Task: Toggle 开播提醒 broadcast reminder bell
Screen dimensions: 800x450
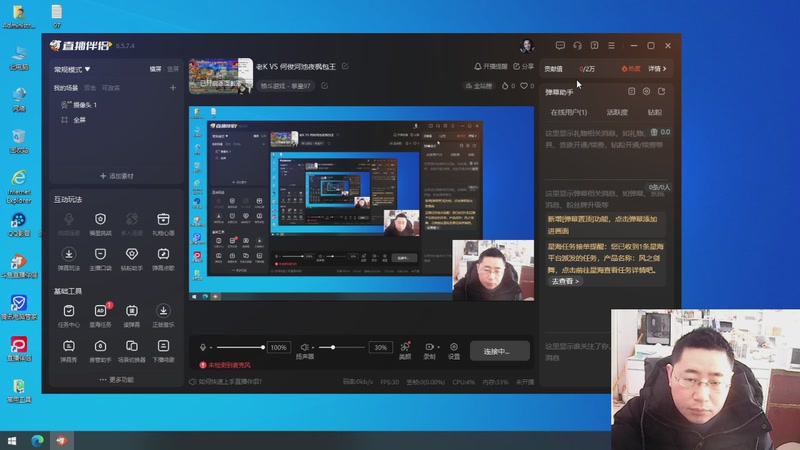Action: point(490,66)
